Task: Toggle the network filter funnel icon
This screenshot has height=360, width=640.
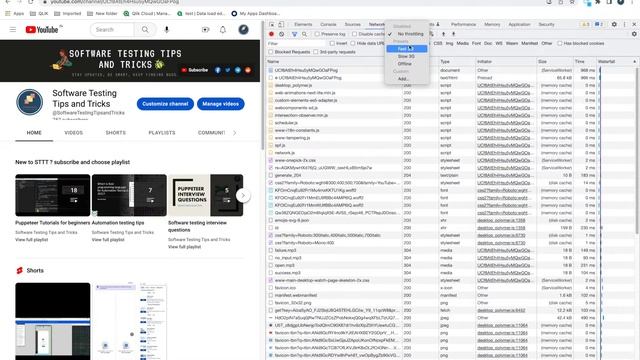Action: pos(294,34)
